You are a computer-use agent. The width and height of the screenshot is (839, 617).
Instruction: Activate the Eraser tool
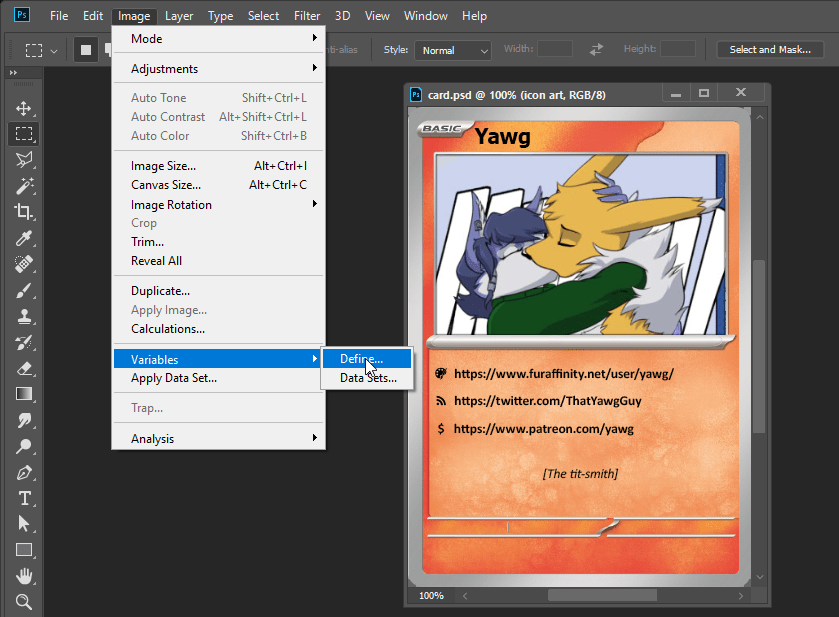pyautogui.click(x=24, y=368)
